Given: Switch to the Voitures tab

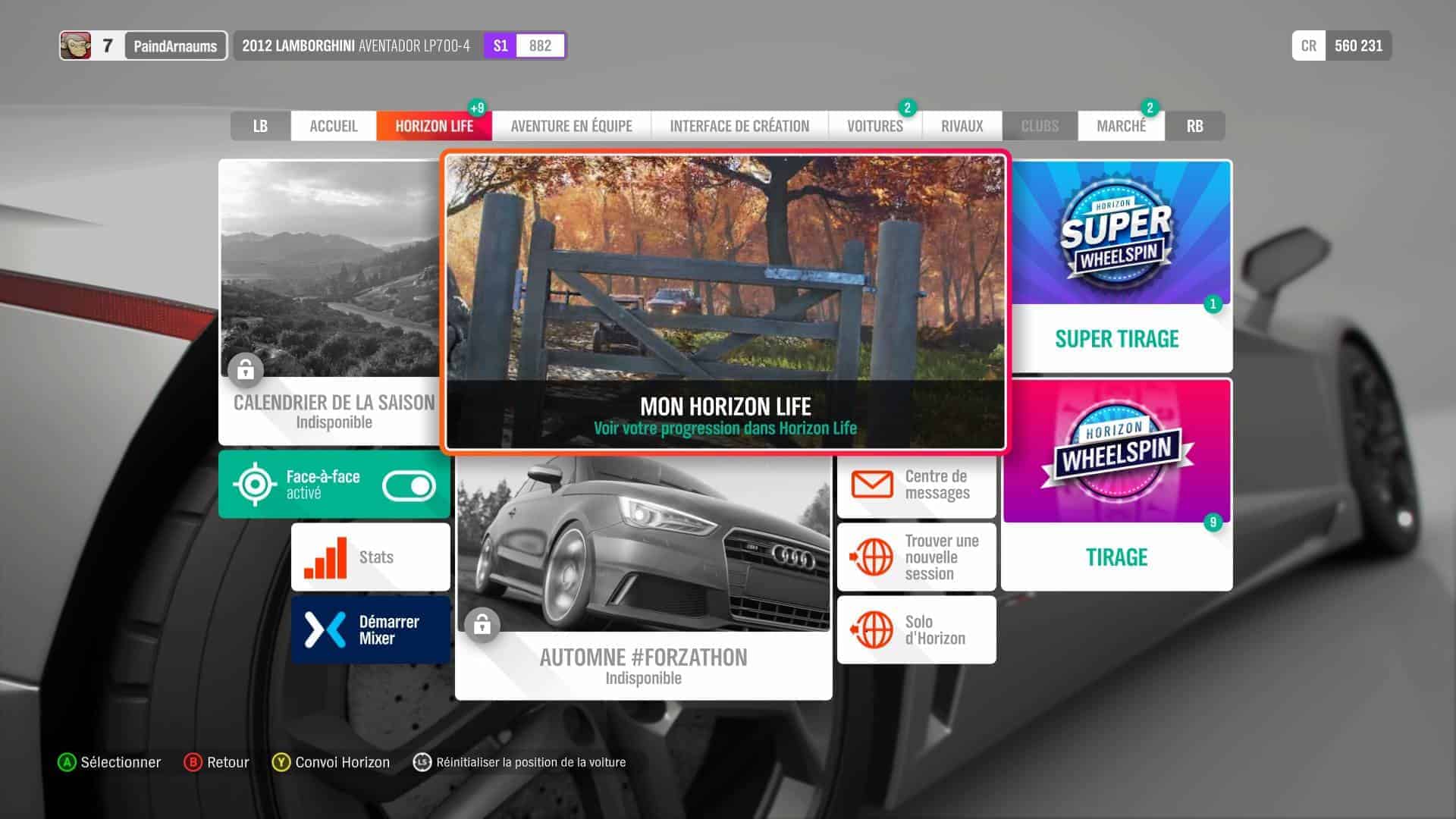Looking at the screenshot, I should click(874, 126).
